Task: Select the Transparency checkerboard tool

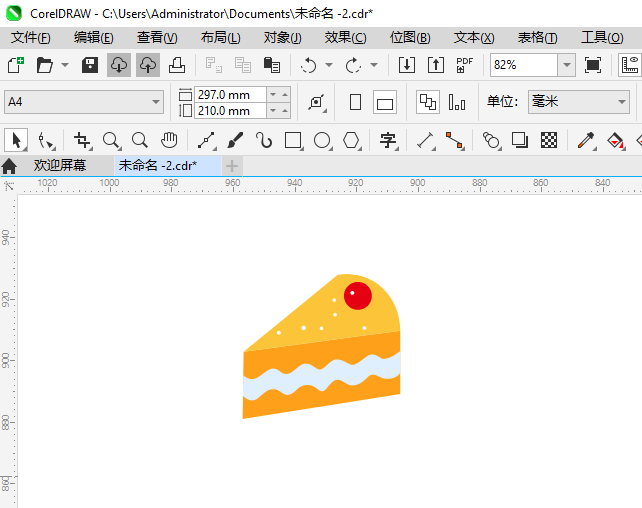Action: (549, 140)
